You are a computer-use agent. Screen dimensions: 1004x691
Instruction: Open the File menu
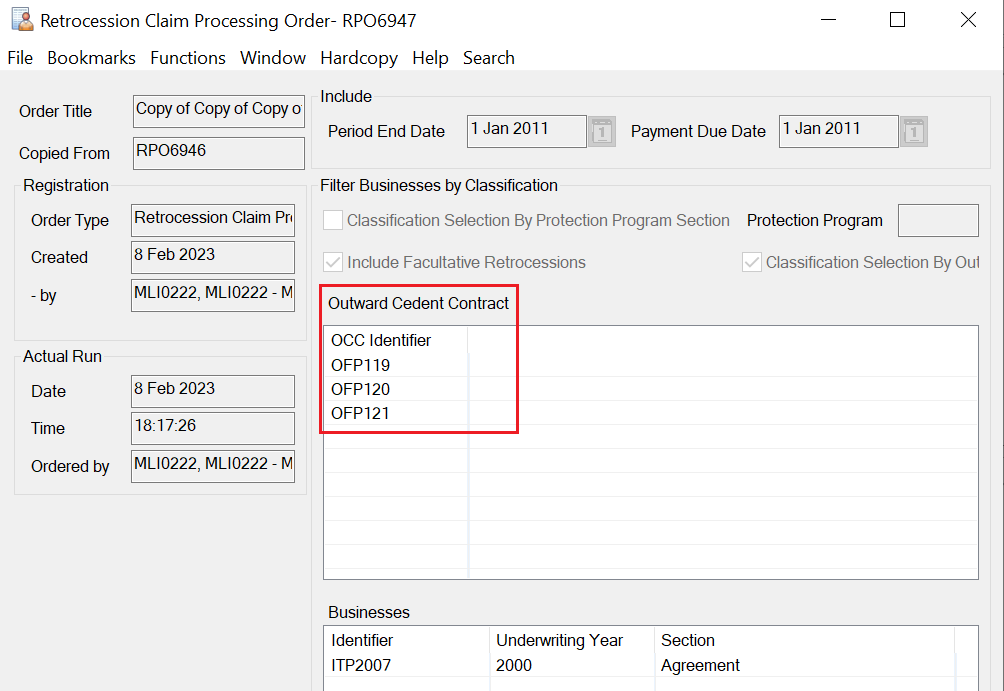click(20, 58)
